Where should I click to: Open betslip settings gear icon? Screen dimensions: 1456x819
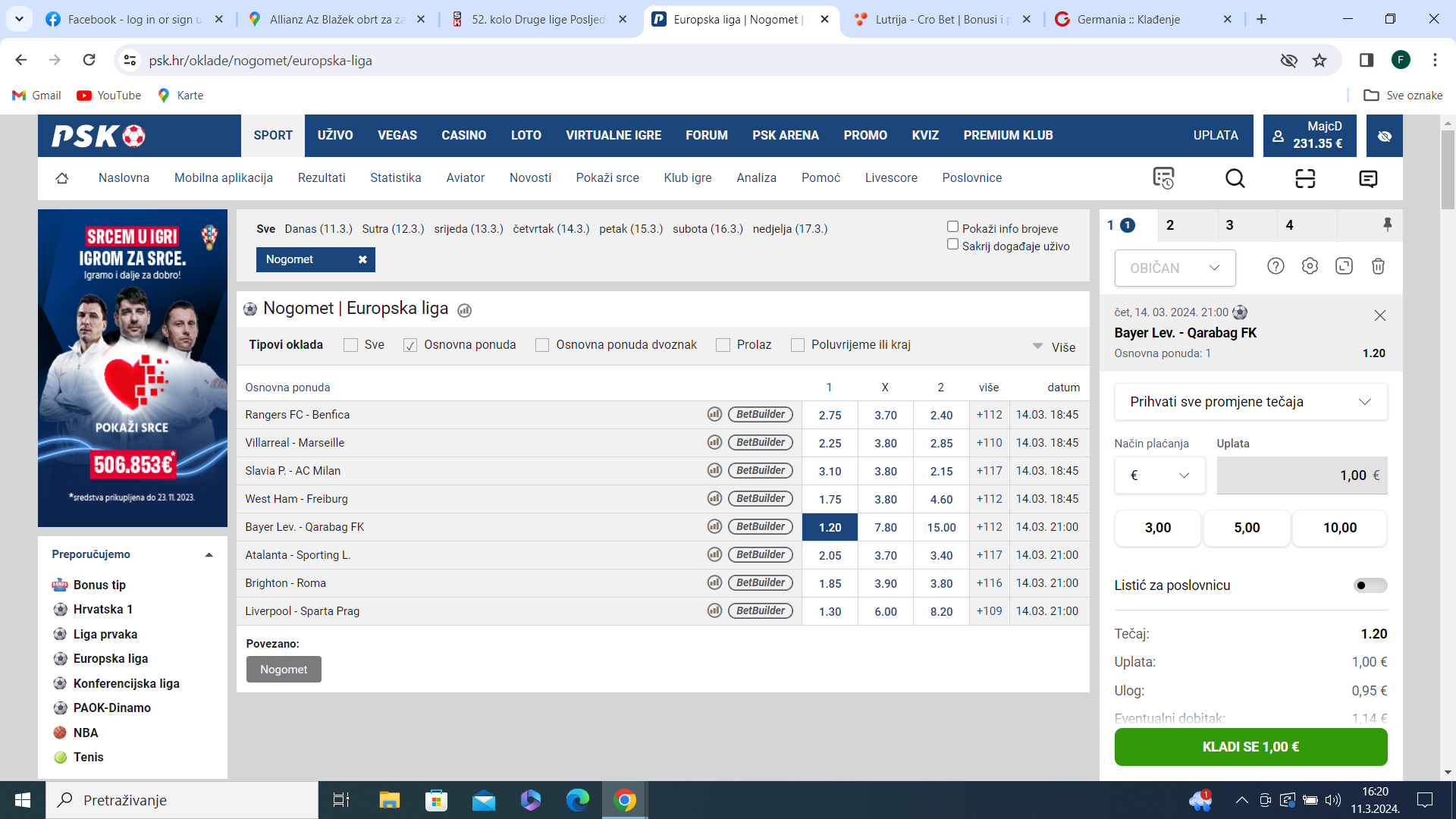[1310, 266]
